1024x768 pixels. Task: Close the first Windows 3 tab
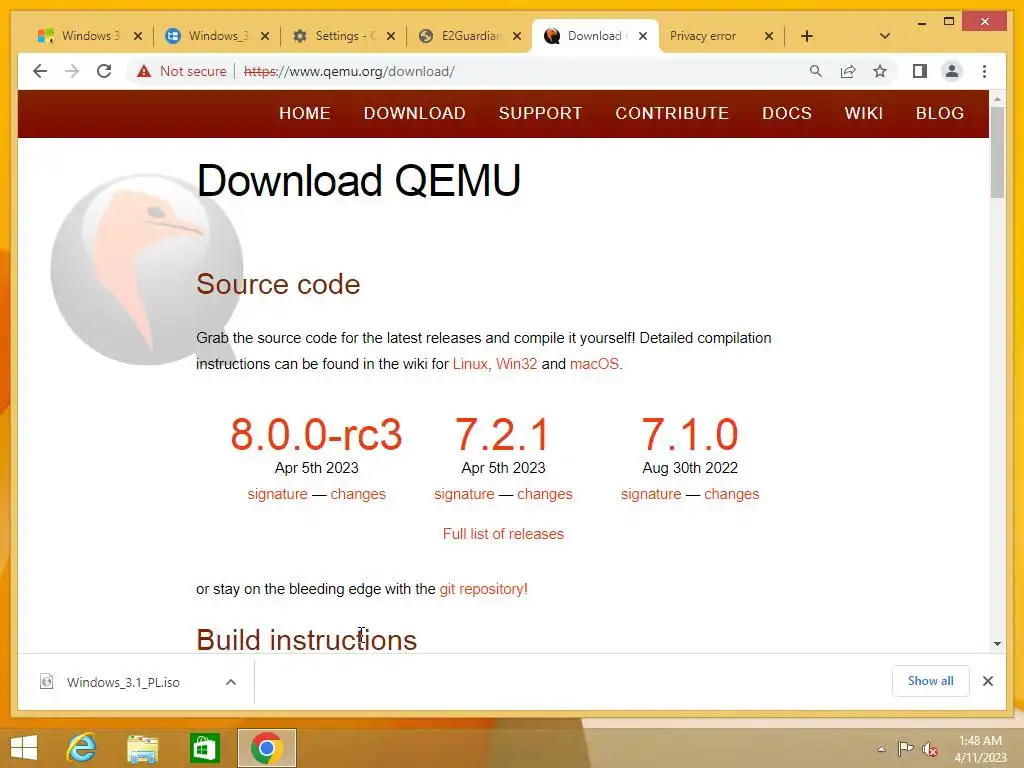pyautogui.click(x=137, y=36)
